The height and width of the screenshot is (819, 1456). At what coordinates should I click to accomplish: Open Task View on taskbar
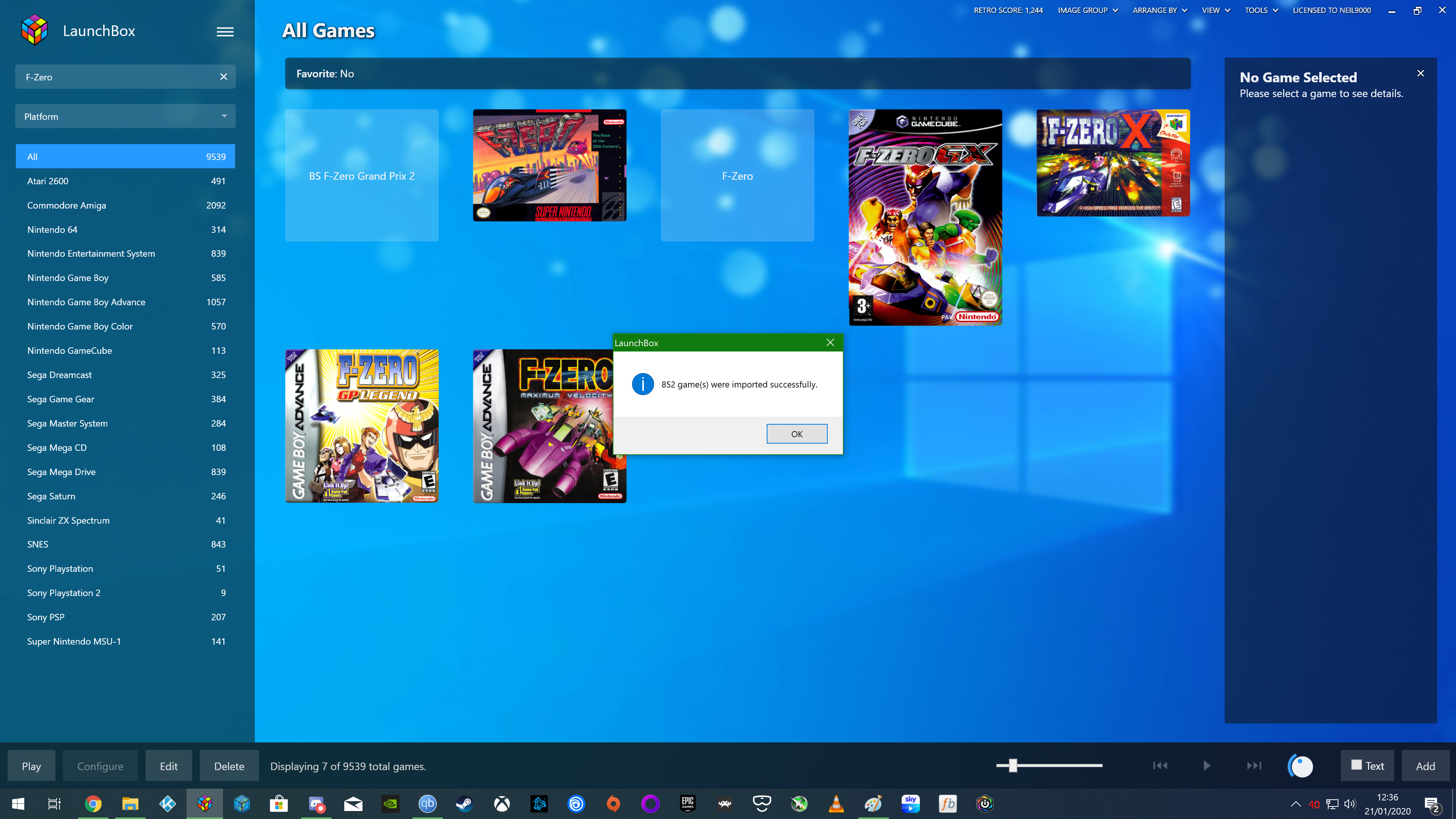pos(54,803)
